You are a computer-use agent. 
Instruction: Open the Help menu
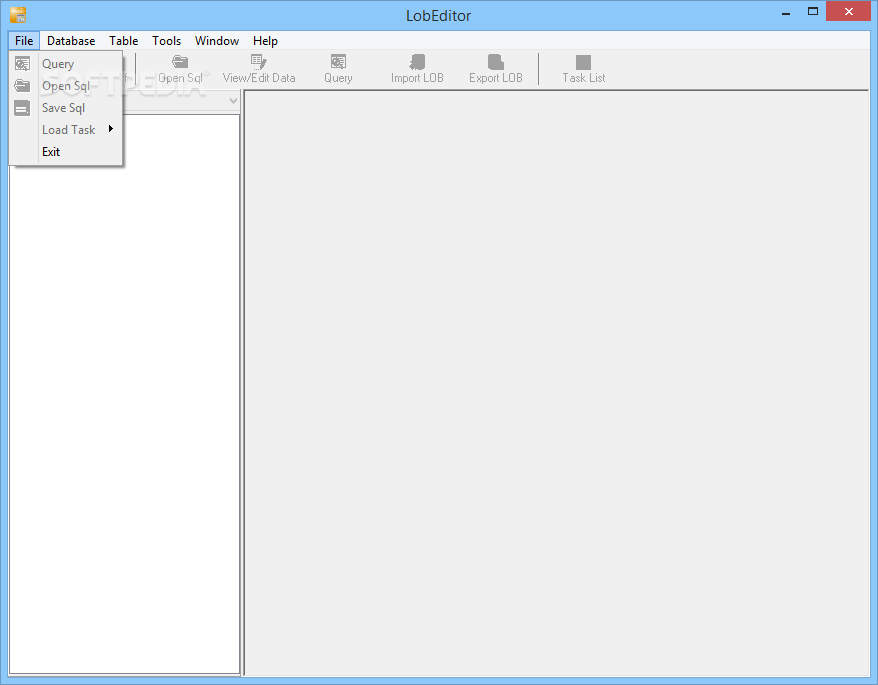click(265, 41)
